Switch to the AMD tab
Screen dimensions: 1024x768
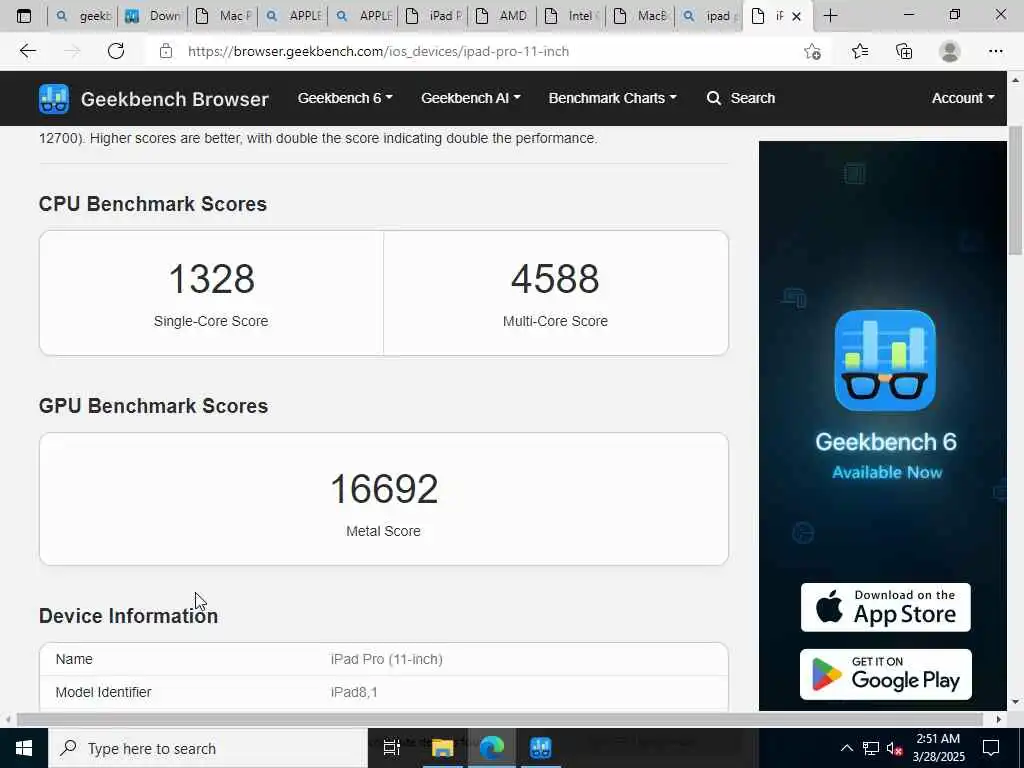503,16
